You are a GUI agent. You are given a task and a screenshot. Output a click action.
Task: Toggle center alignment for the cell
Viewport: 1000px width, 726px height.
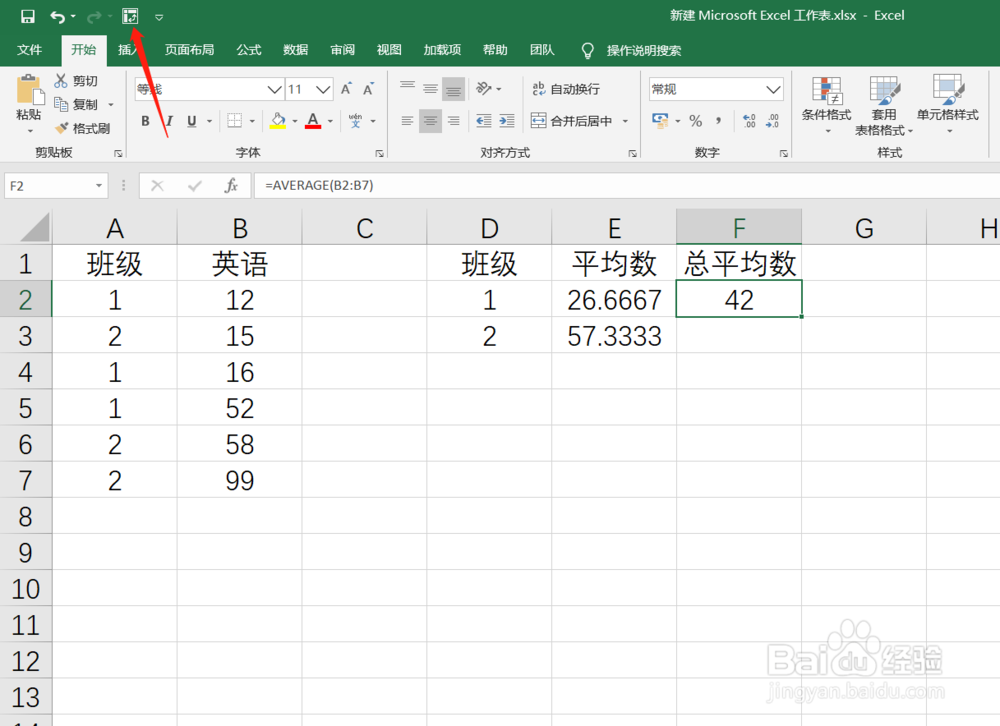[x=429, y=121]
